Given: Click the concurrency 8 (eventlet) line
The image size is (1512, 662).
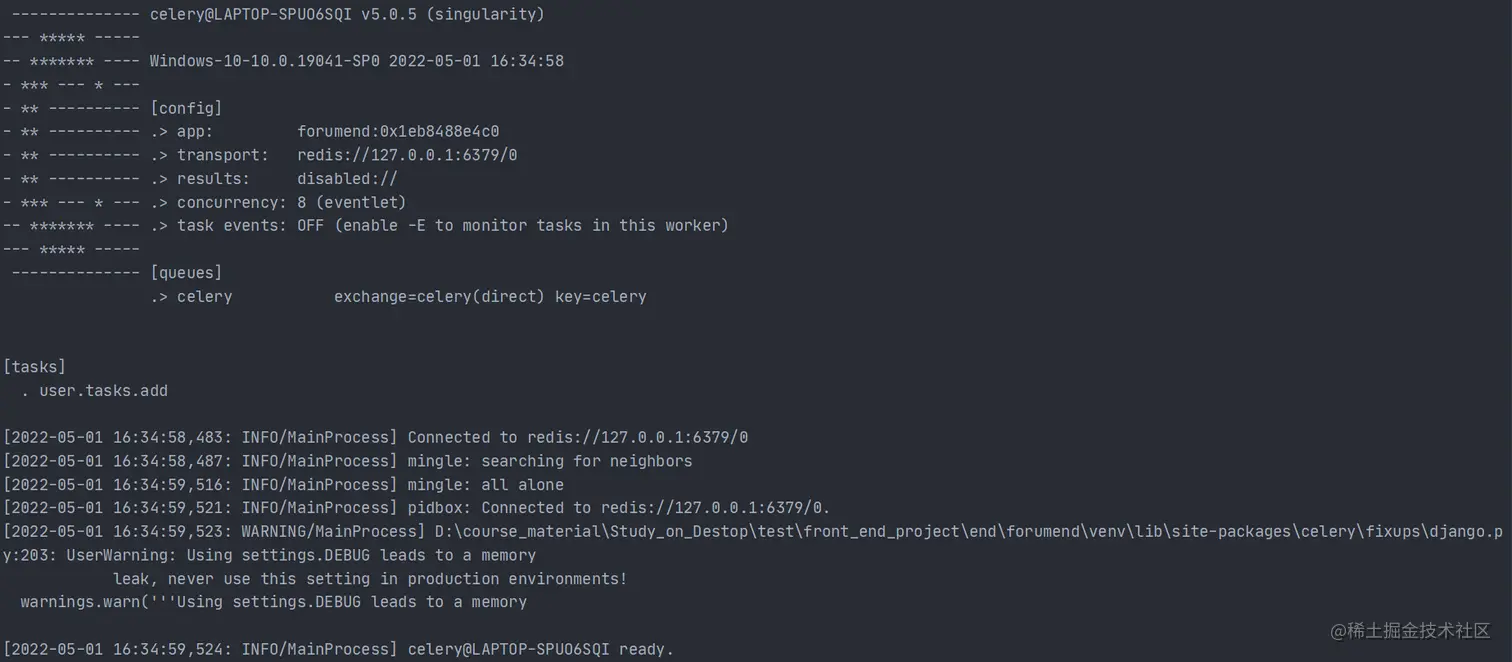Looking at the screenshot, I should click(278, 202).
